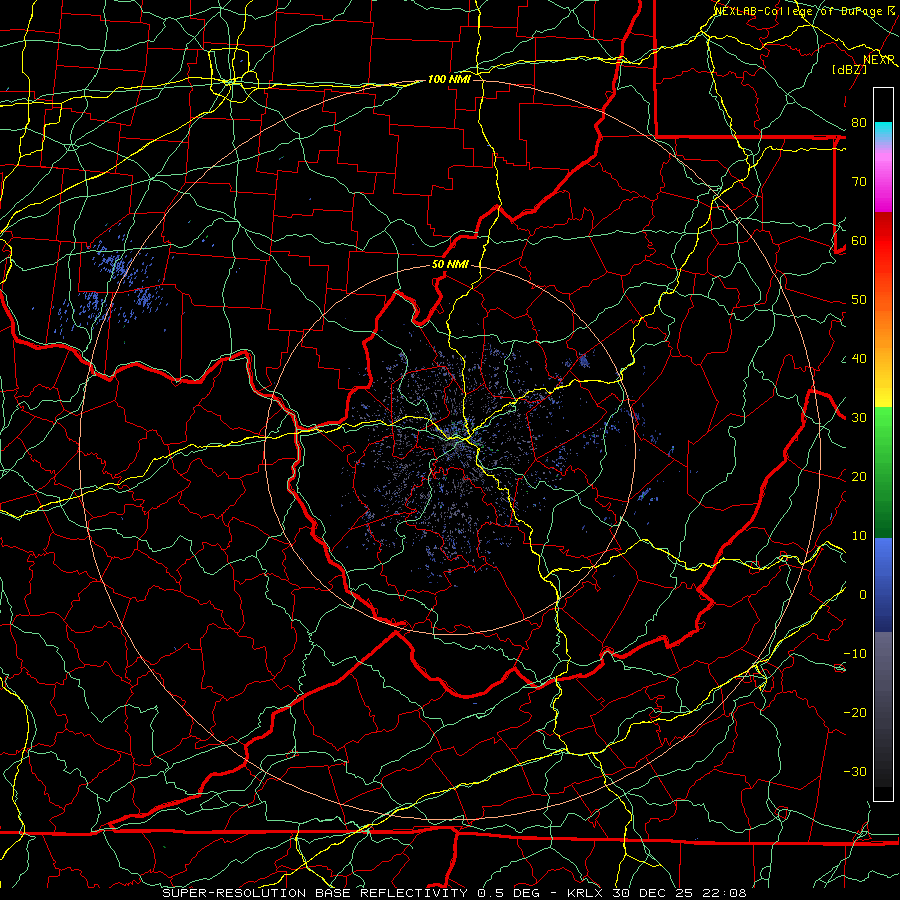Click the positive 10 value on the dBZ scale
Image resolution: width=900 pixels, height=900 pixels.
click(859, 536)
